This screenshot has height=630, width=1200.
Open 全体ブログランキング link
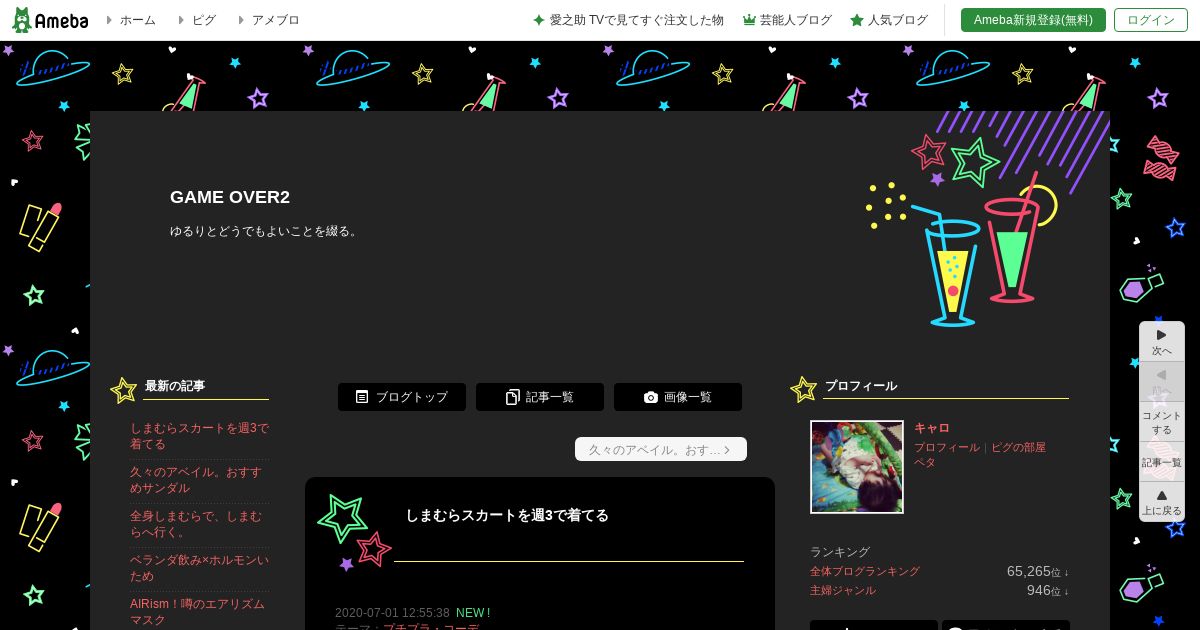coord(865,571)
